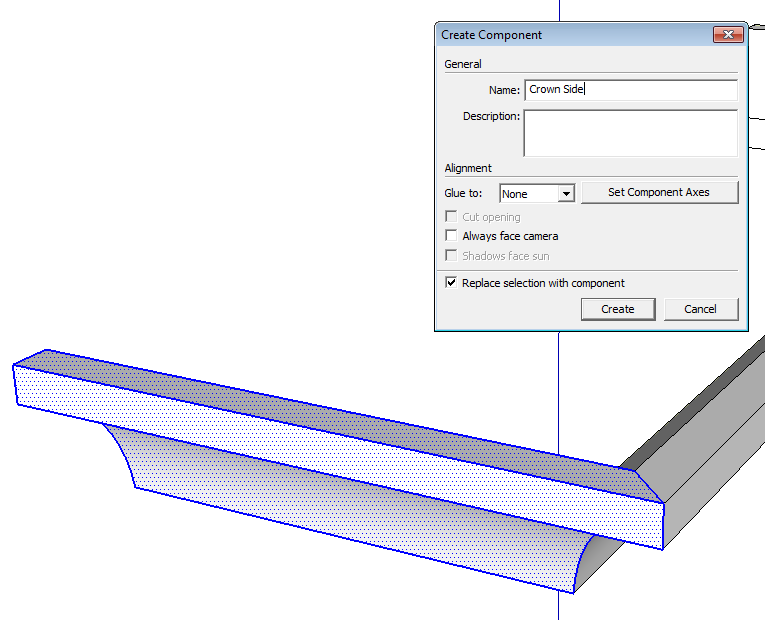Image resolution: width=765 pixels, height=620 pixels.
Task: Click into the Description text box
Action: click(x=631, y=133)
